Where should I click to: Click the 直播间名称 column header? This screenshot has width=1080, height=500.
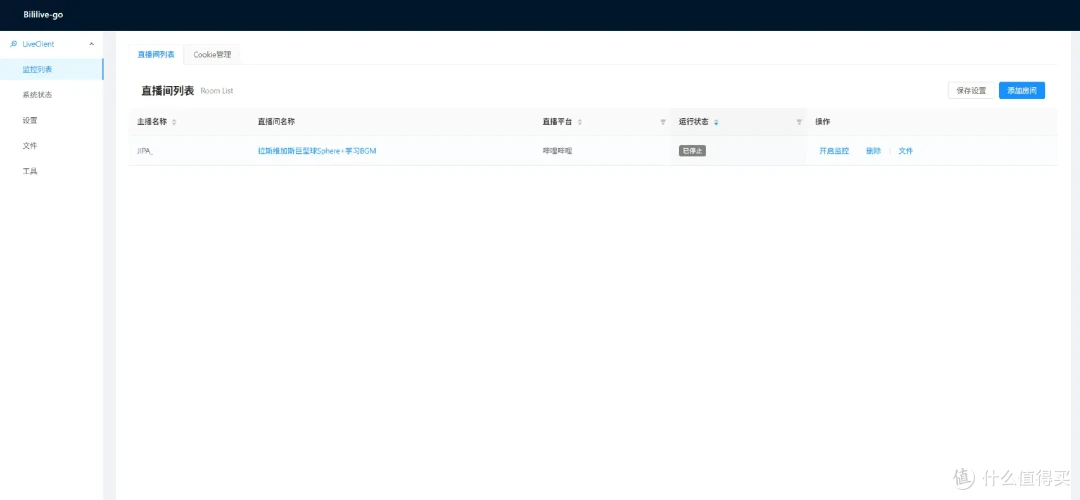pyautogui.click(x=276, y=122)
